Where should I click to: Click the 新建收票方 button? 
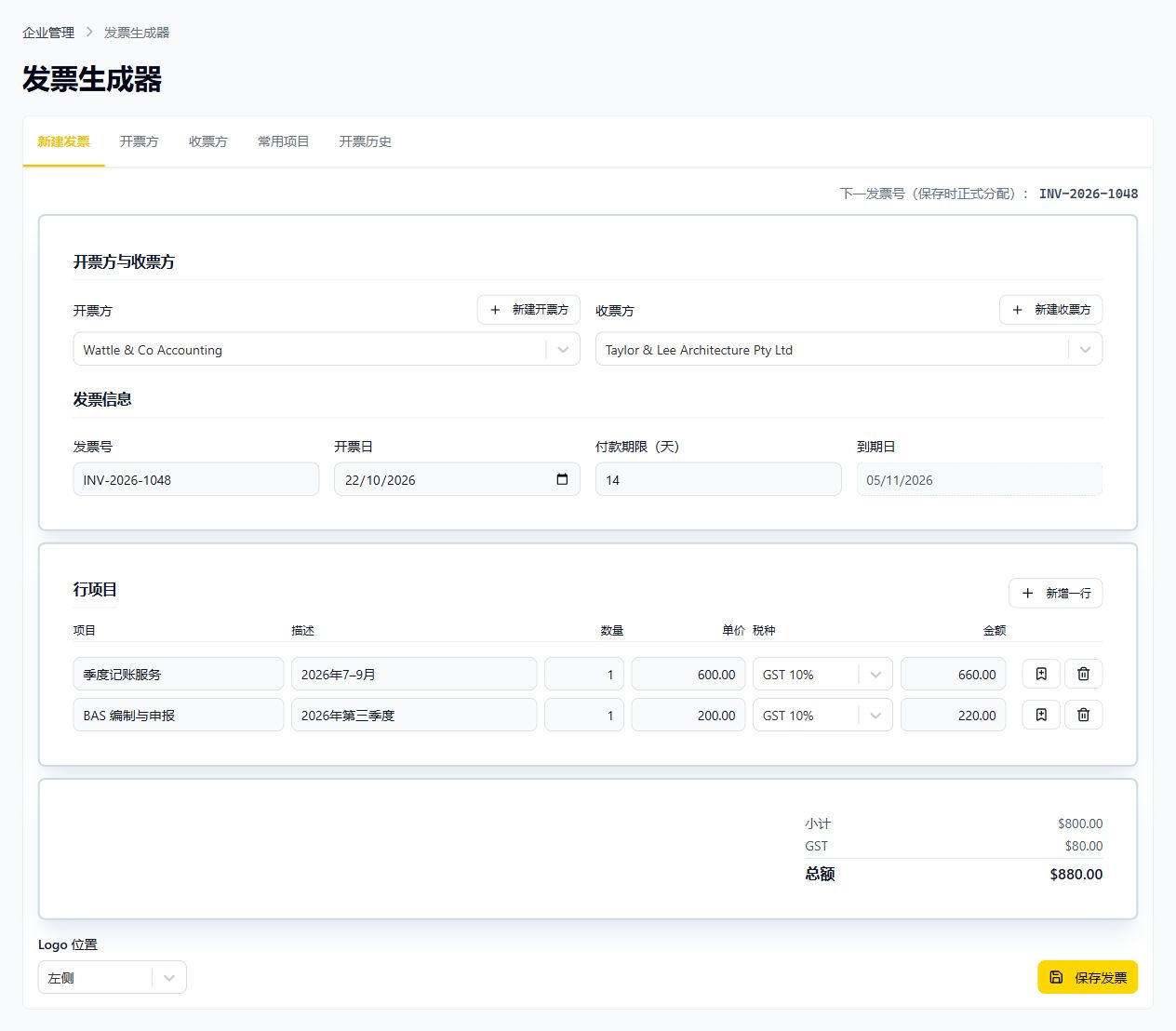(1051, 309)
